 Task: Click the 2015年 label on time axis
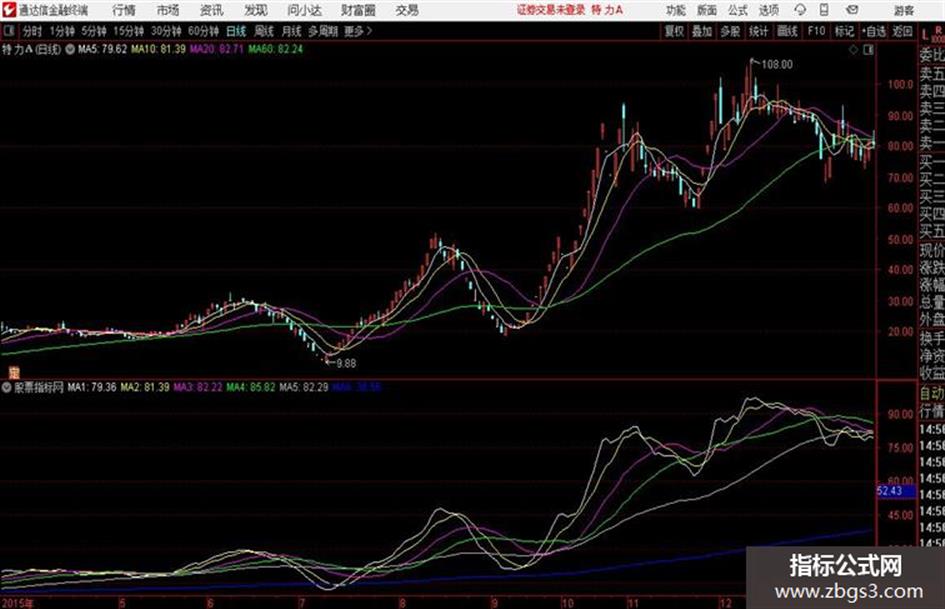[18, 603]
